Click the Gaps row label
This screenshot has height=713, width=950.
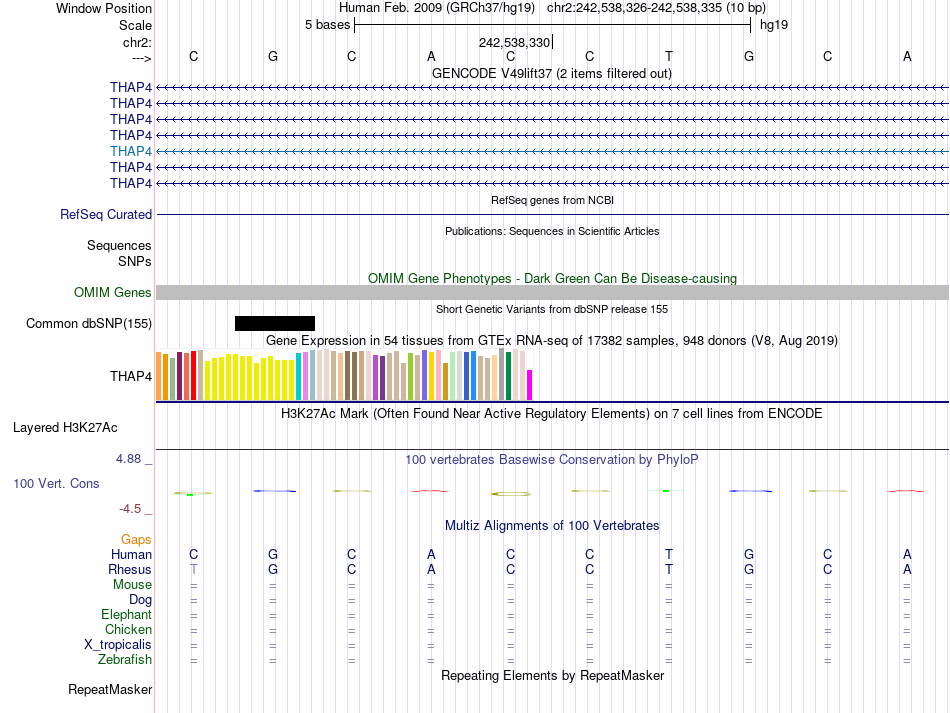[x=136, y=539]
